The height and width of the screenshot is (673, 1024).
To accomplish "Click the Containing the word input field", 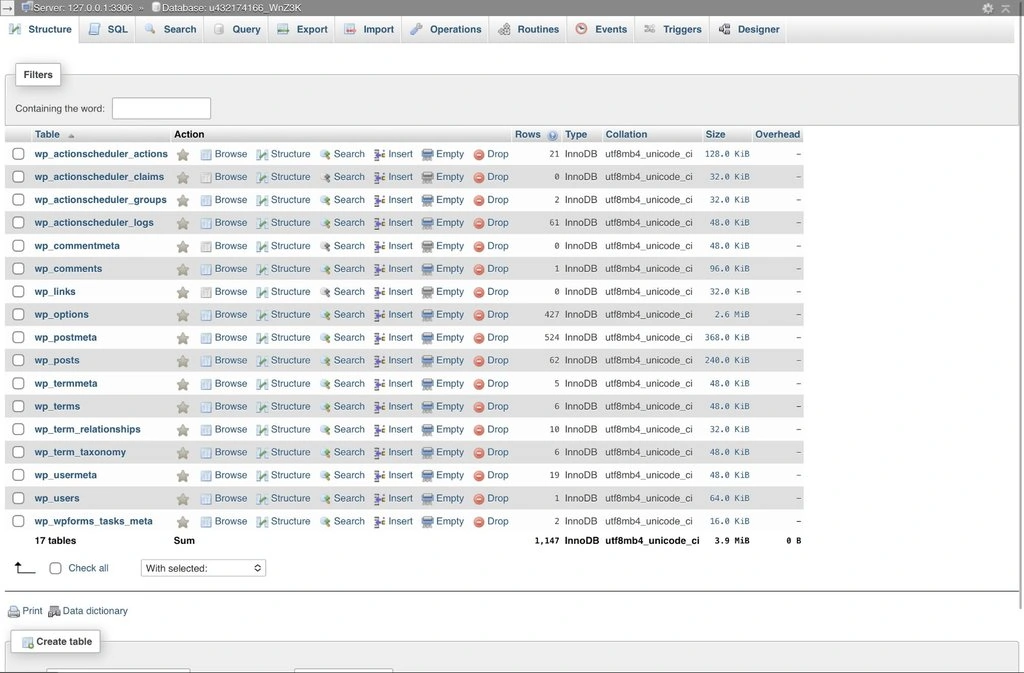I will 160,107.
